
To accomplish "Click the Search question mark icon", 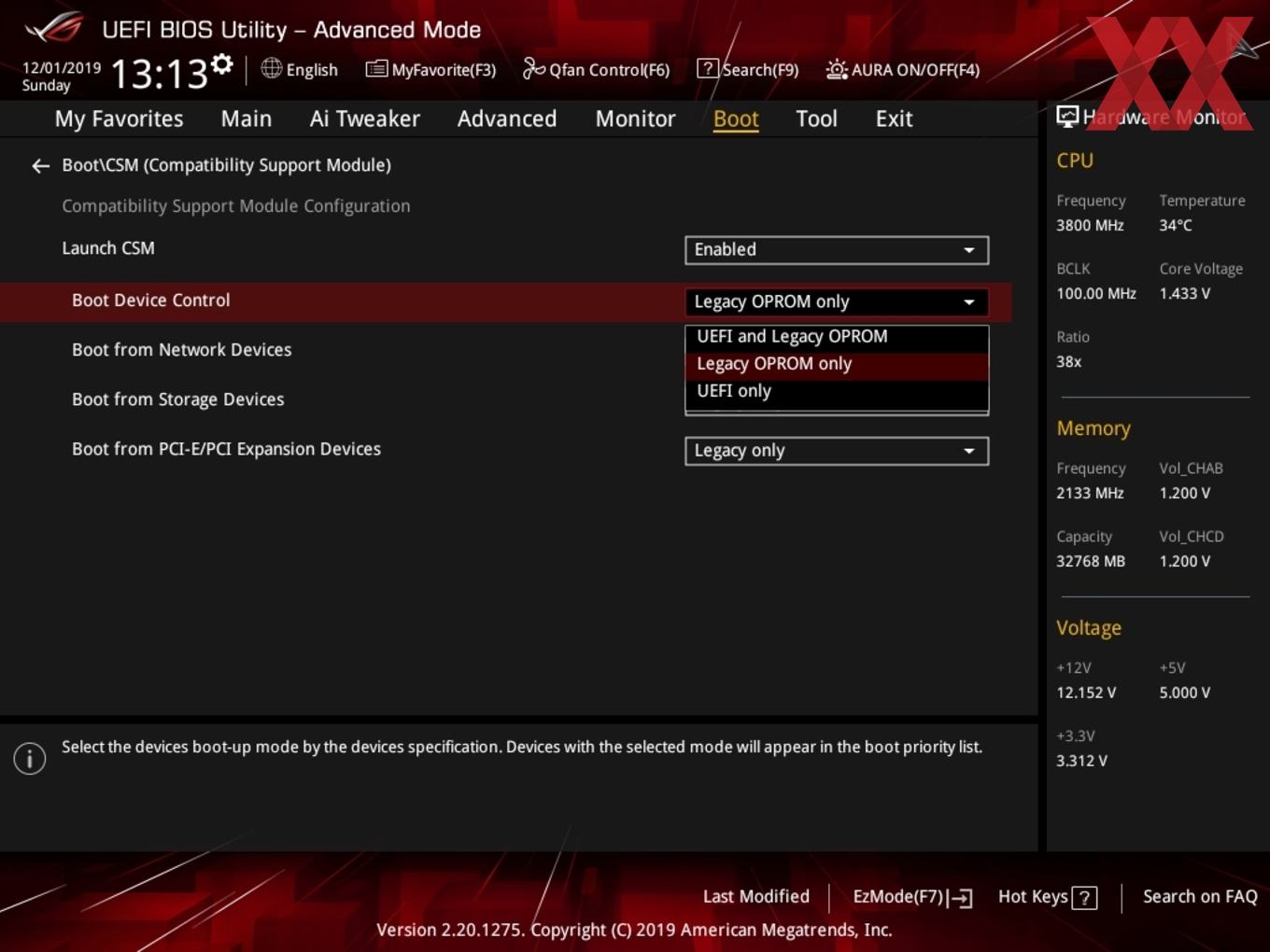I will coord(708,69).
